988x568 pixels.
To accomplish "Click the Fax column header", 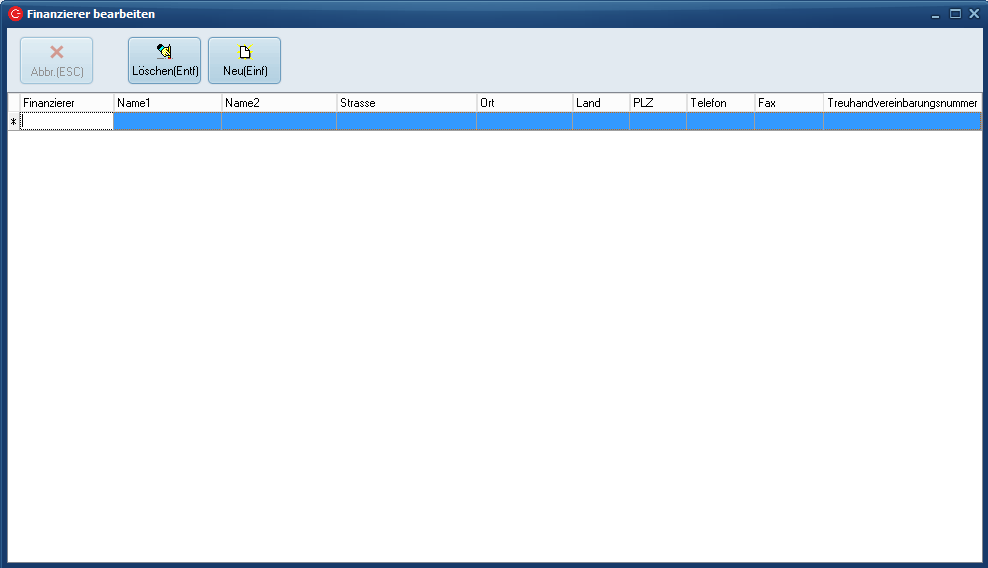I will point(788,103).
